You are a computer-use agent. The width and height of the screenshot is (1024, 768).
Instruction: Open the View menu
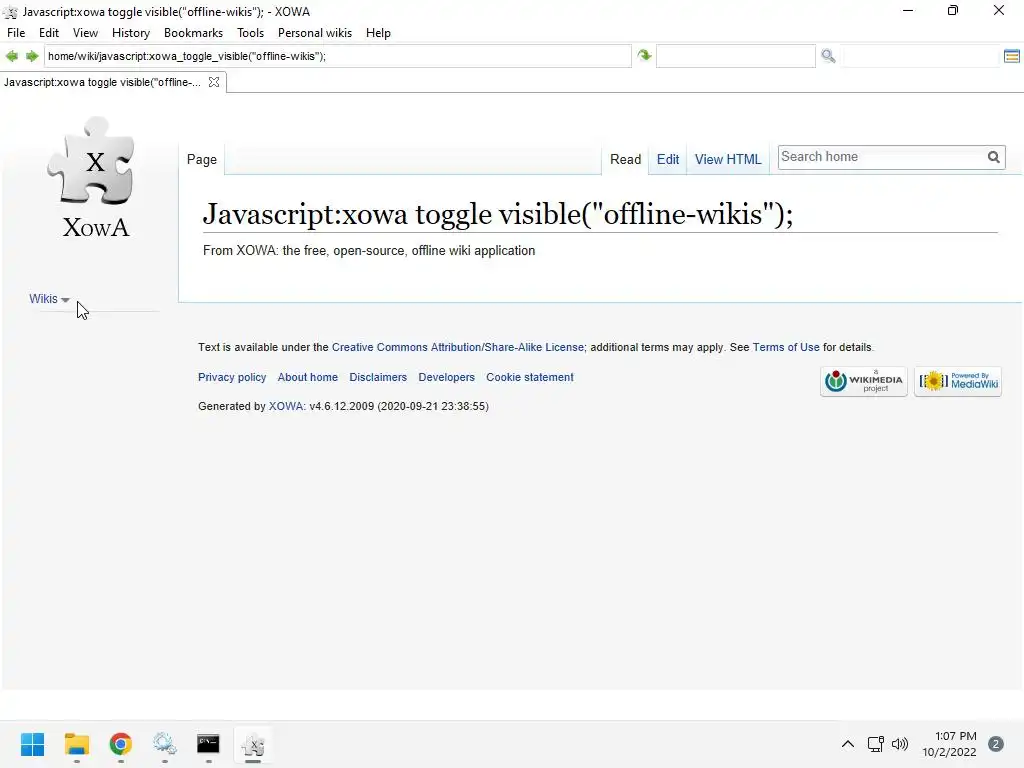coord(86,33)
